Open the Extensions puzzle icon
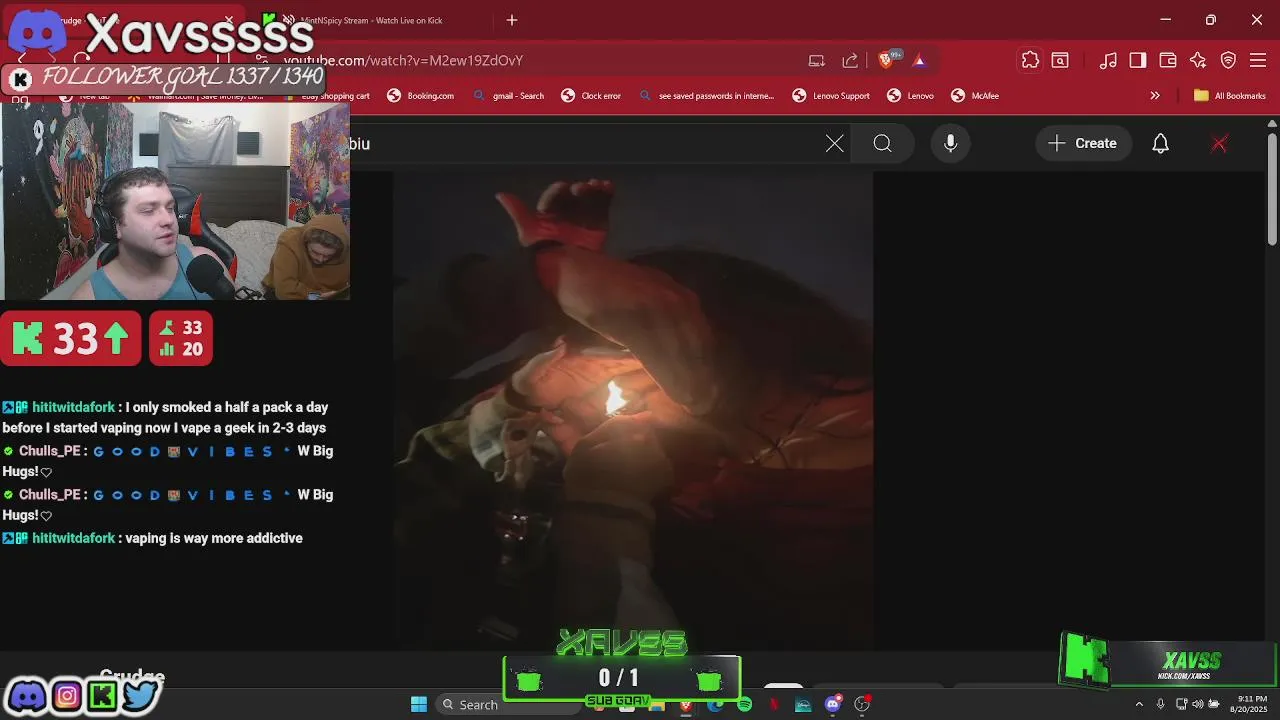Image resolution: width=1280 pixels, height=720 pixels. click(1030, 60)
